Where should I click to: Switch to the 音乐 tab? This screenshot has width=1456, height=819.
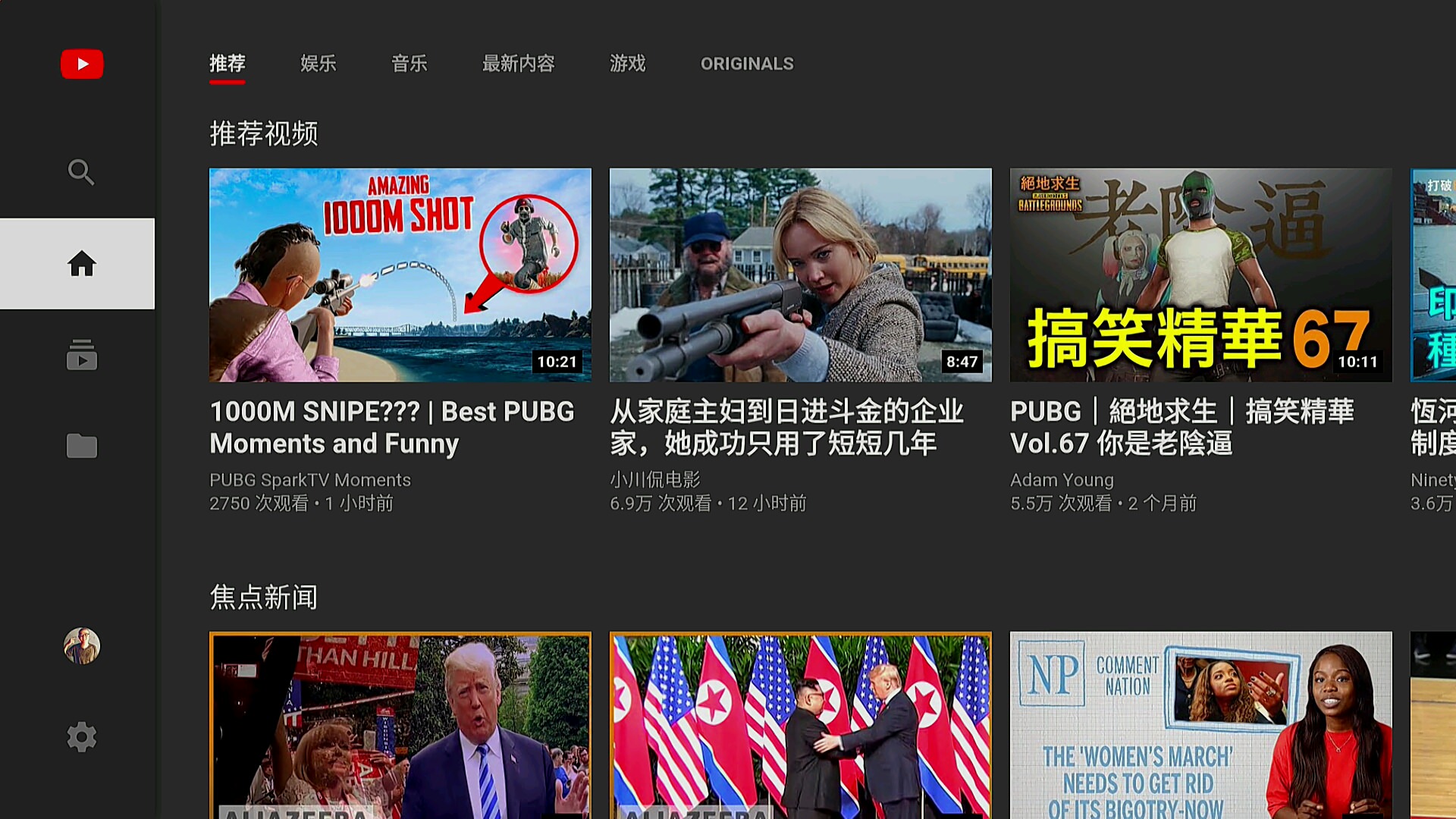tap(409, 64)
